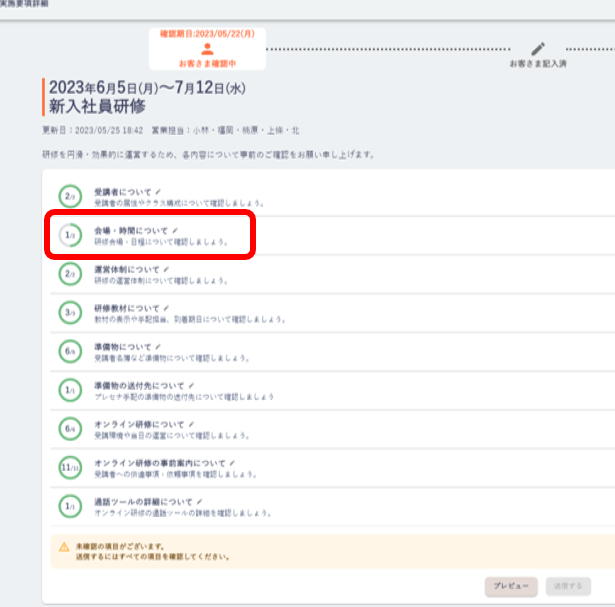Click the pencil icon beside オンライン研修について
This screenshot has height=607, width=615.
(191, 424)
